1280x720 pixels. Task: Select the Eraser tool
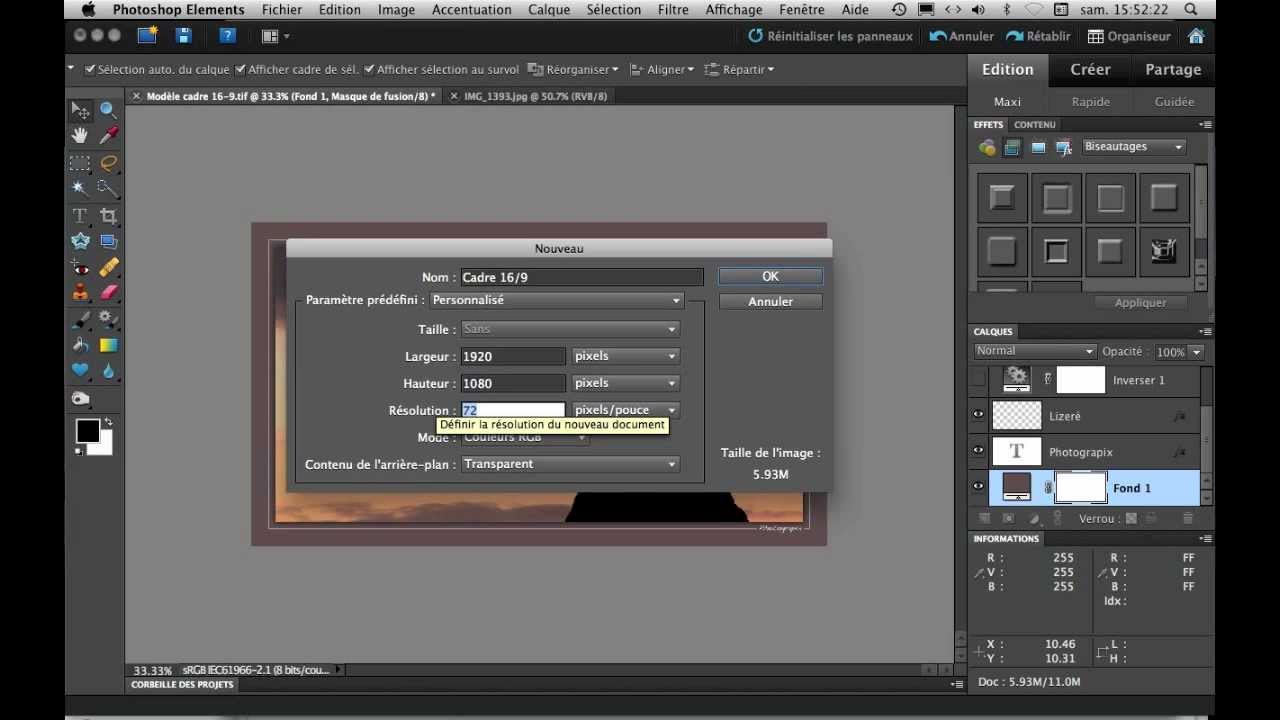click(108, 293)
